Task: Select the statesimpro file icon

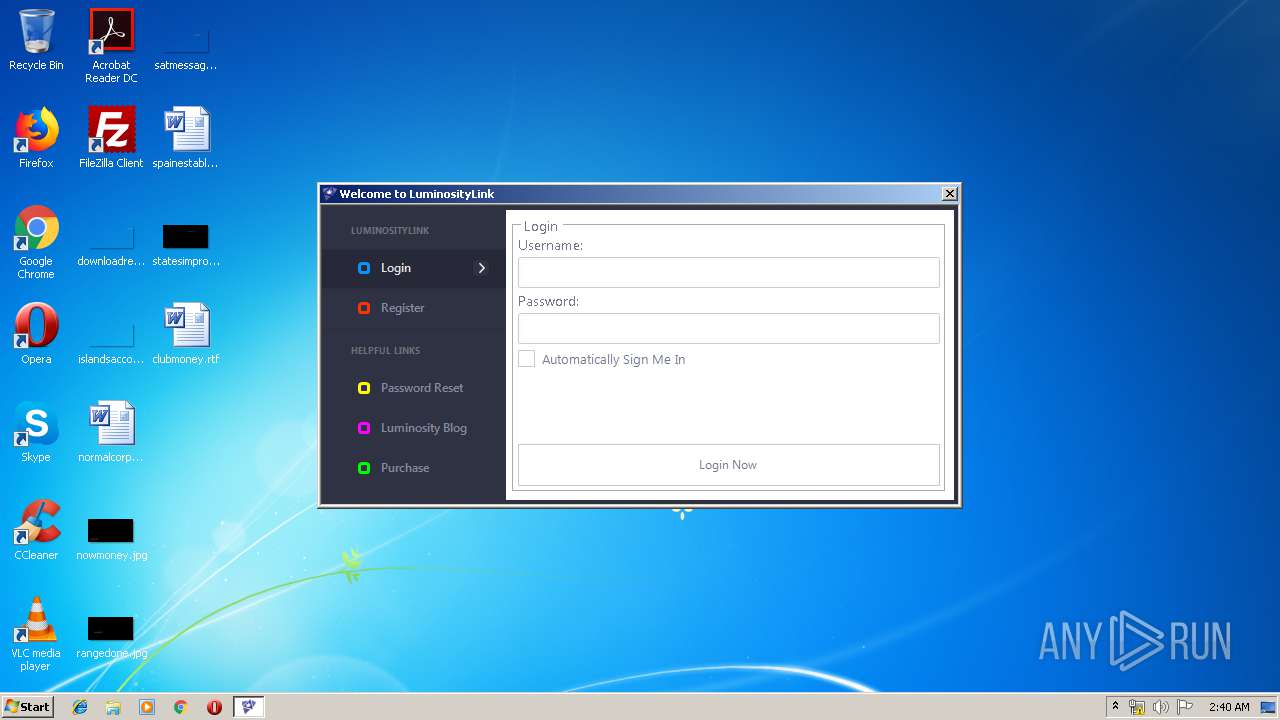Action: [x=186, y=244]
